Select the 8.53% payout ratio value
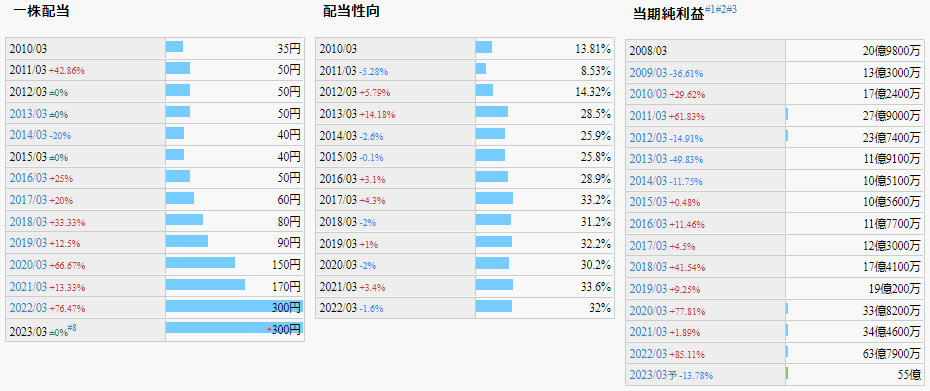This screenshot has width=930, height=391. coord(595,71)
